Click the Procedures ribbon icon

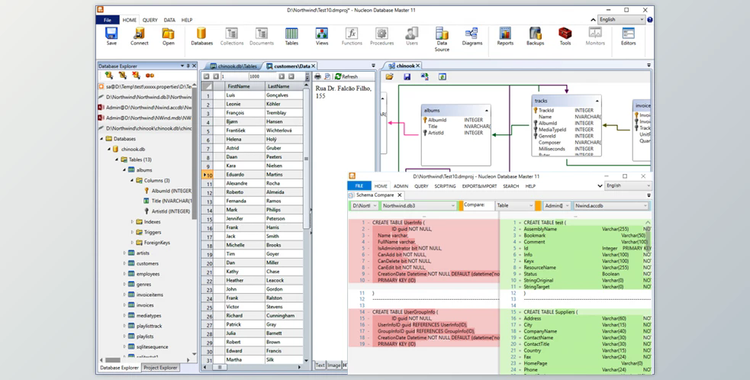(382, 36)
